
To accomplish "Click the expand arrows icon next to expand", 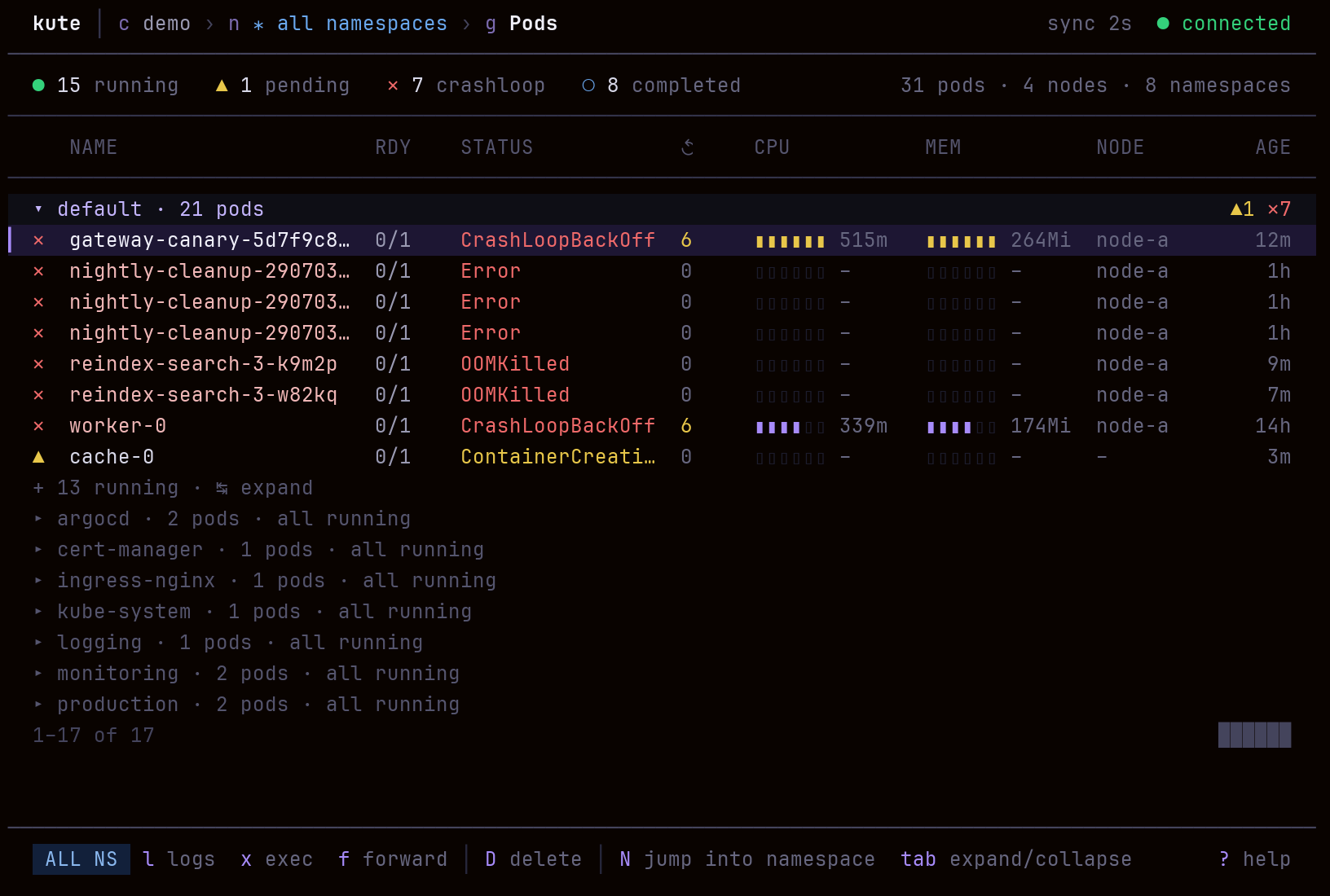I will pos(222,488).
